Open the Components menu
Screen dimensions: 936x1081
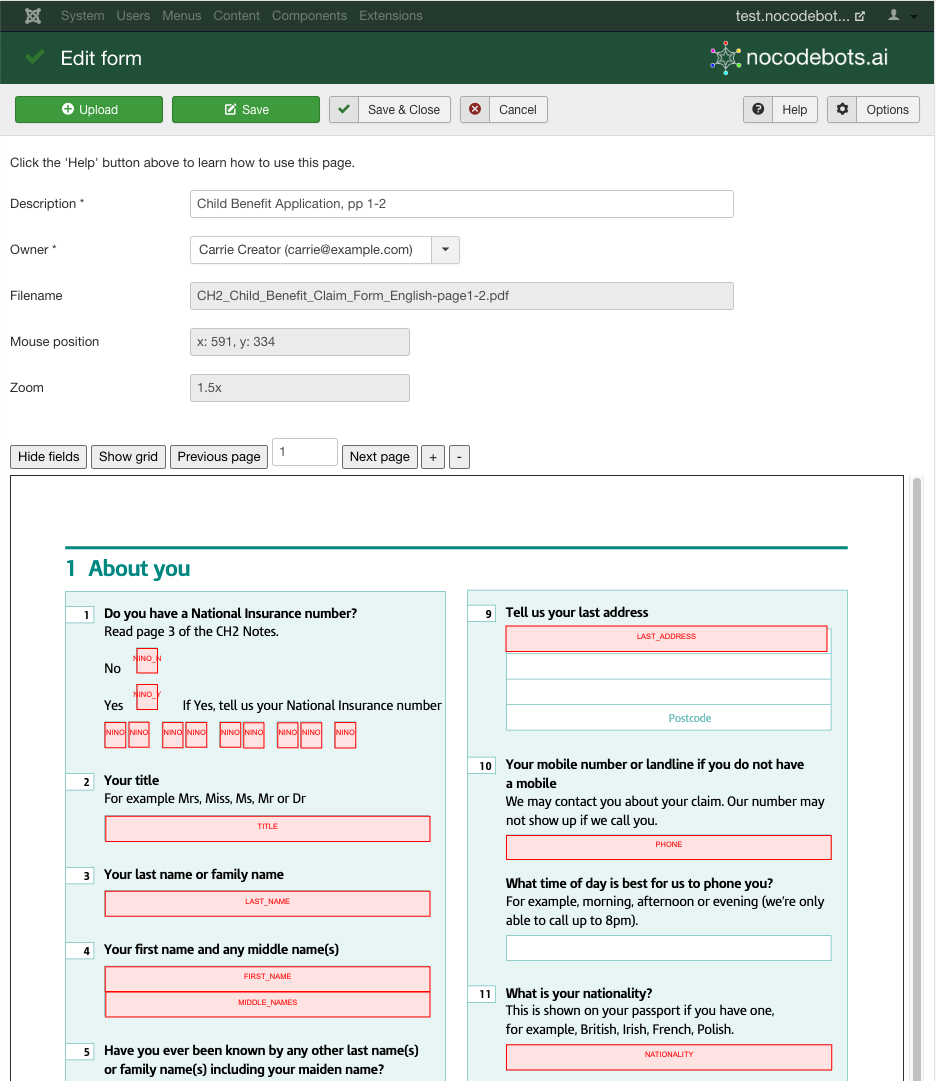[309, 16]
